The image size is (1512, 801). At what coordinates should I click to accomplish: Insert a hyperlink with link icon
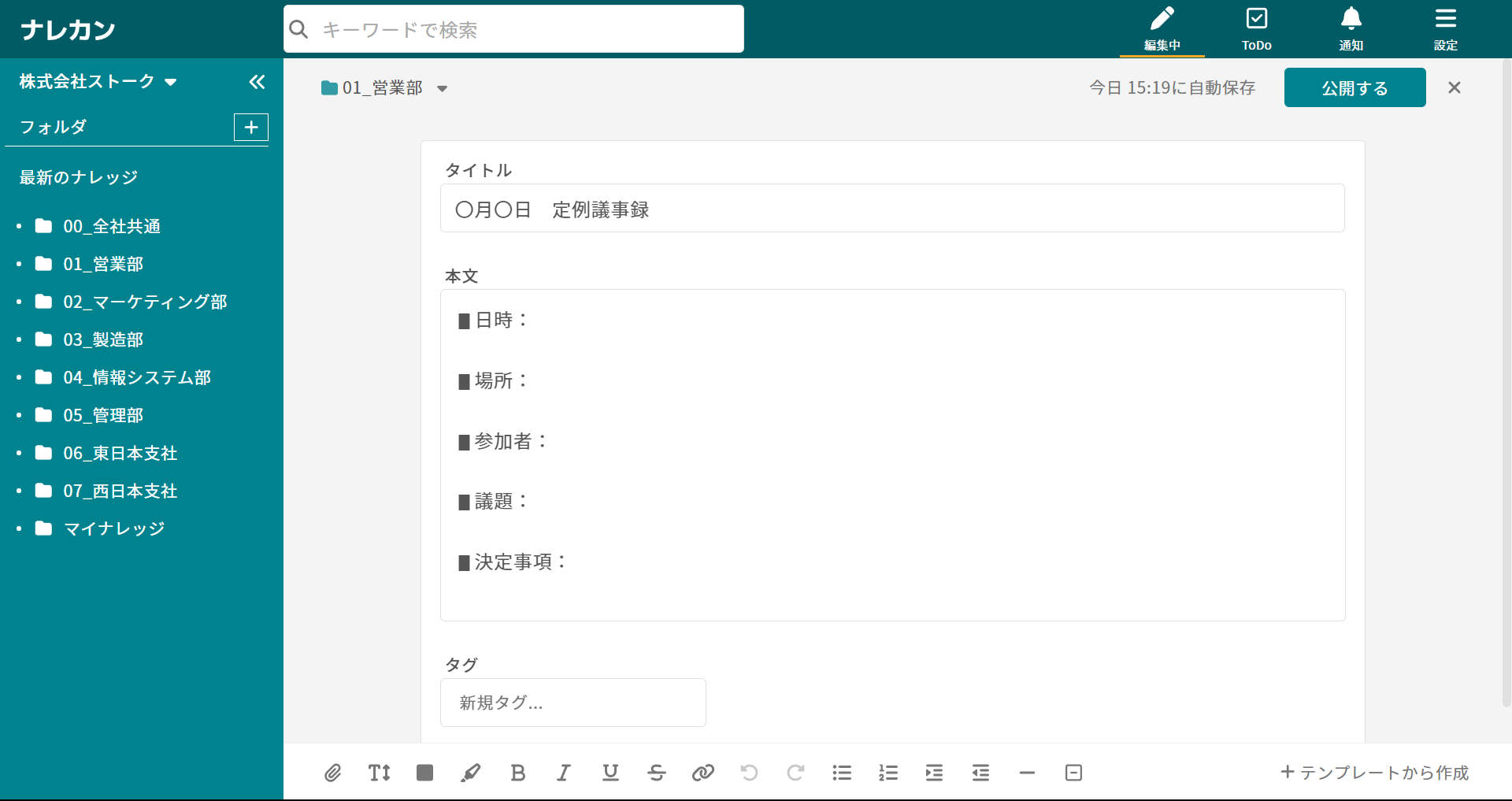702,773
